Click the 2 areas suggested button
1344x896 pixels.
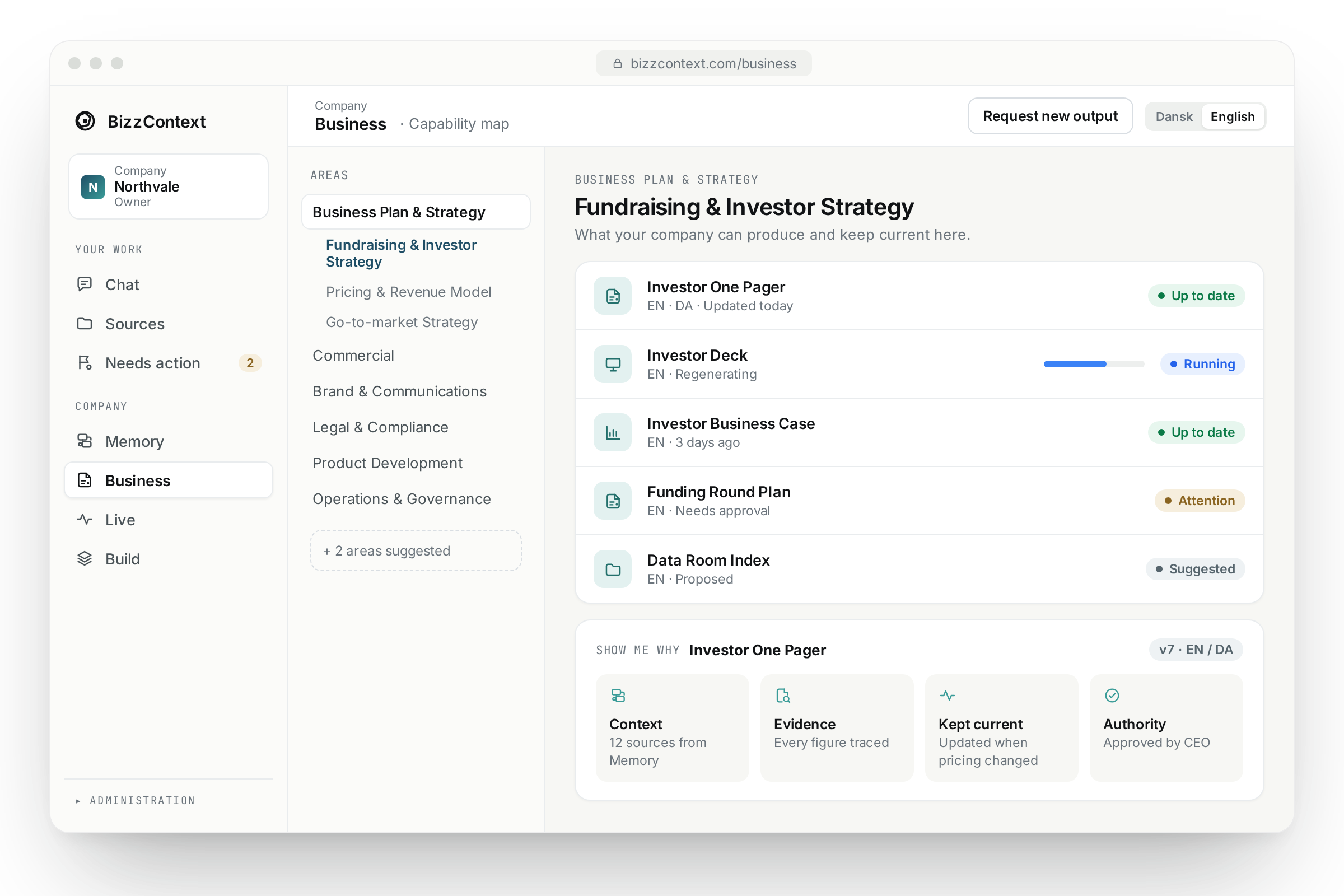416,550
